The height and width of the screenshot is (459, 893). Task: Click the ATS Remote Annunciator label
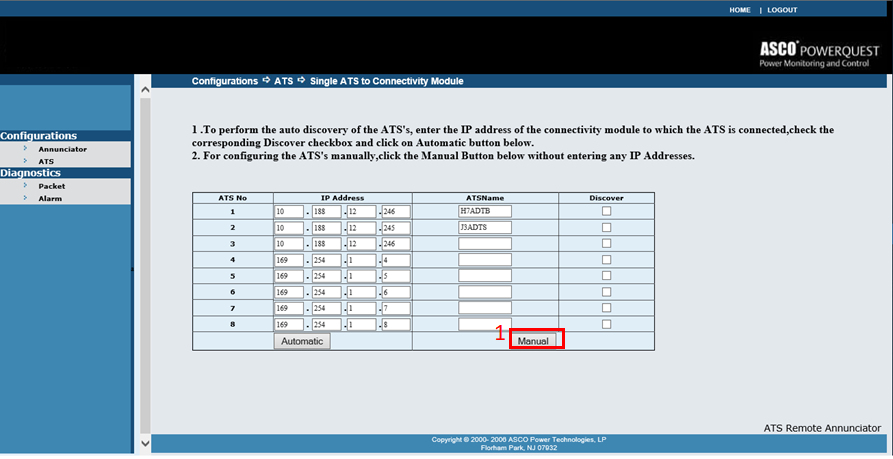click(x=822, y=428)
